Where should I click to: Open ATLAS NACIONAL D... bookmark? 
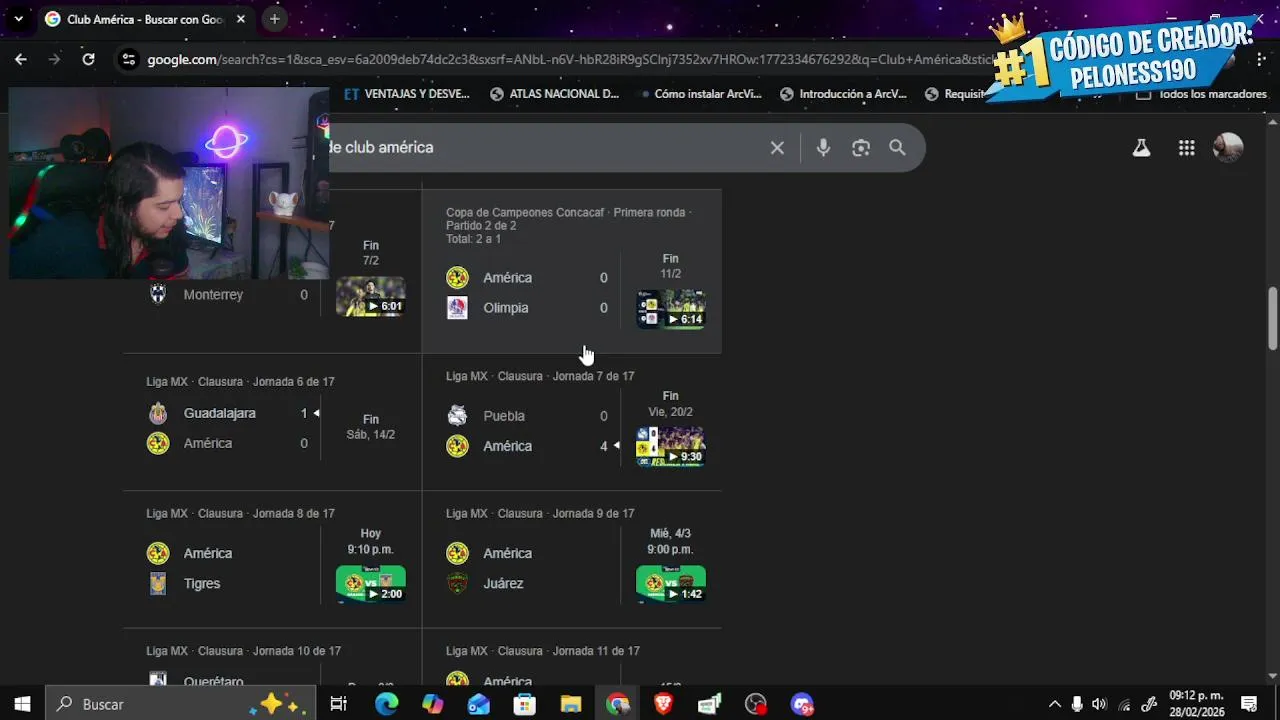tap(554, 94)
